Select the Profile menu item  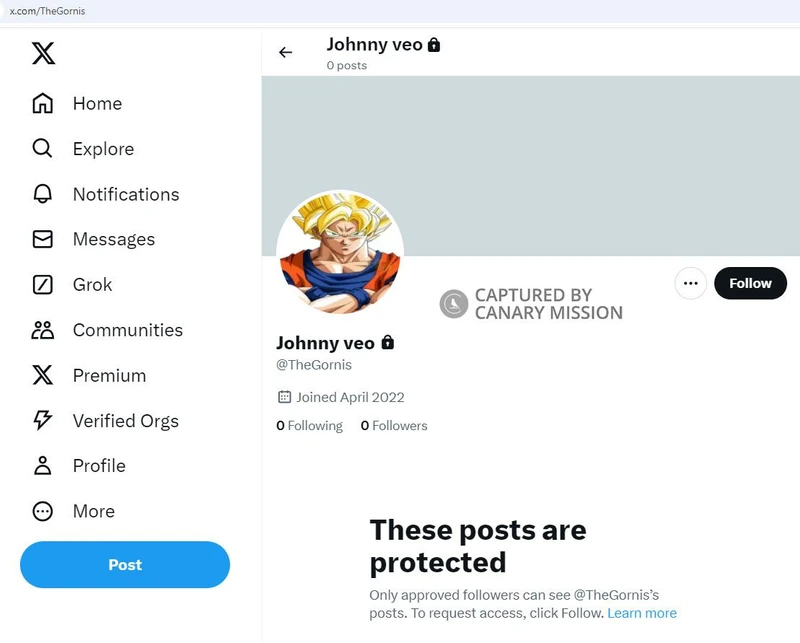[x=99, y=466]
